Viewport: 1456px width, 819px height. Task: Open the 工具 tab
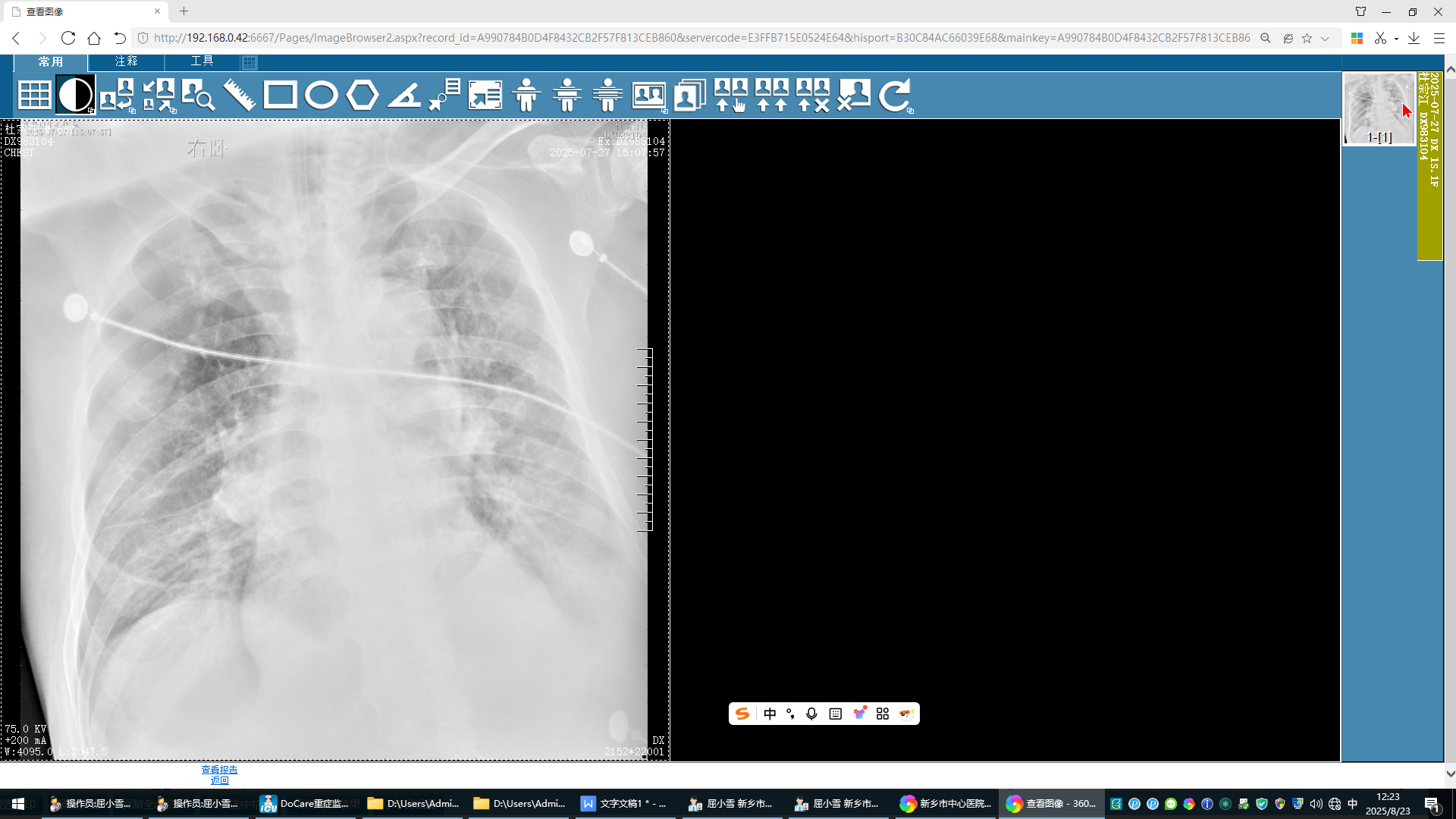[202, 61]
